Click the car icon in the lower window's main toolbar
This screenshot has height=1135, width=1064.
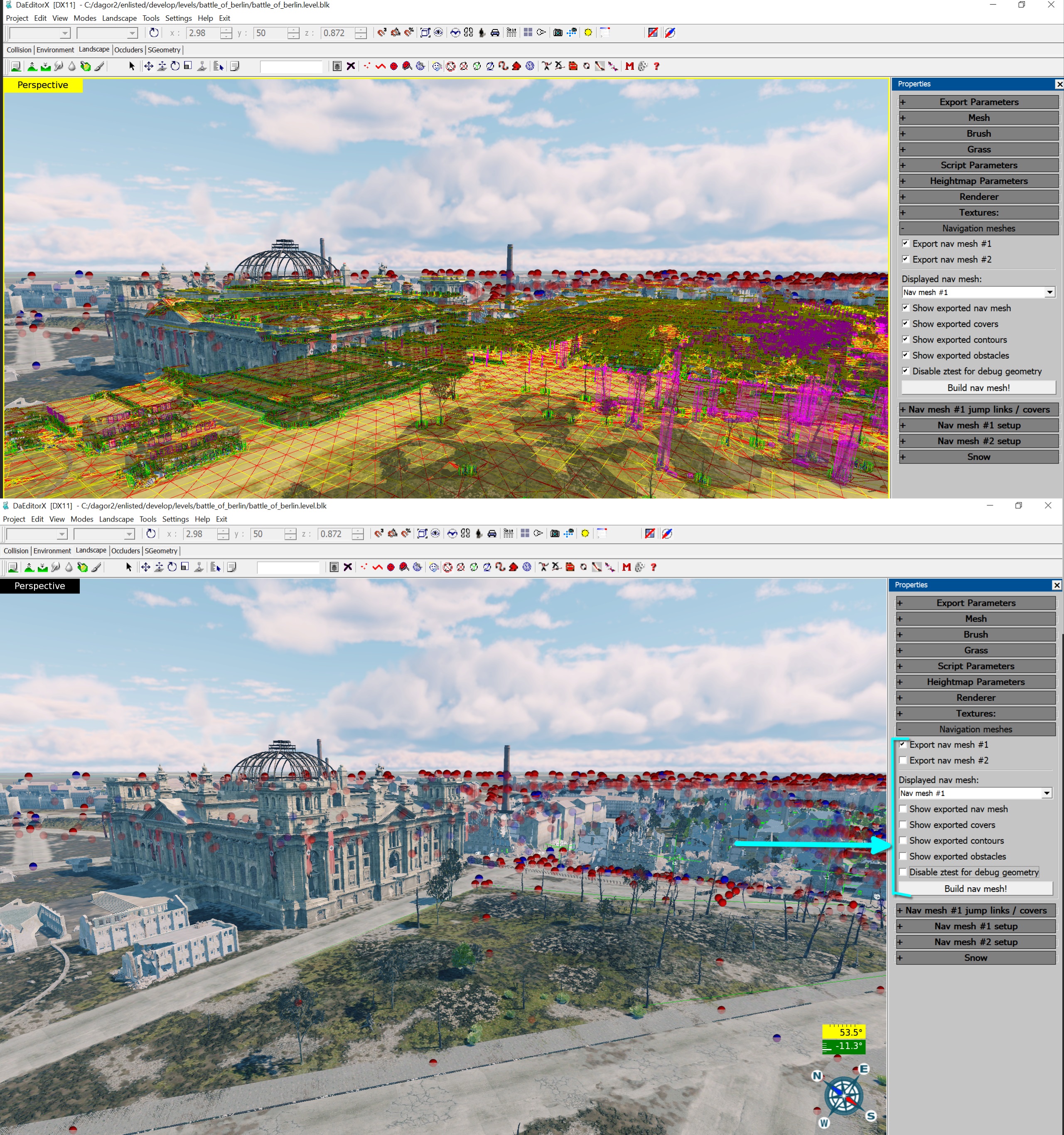(x=492, y=533)
